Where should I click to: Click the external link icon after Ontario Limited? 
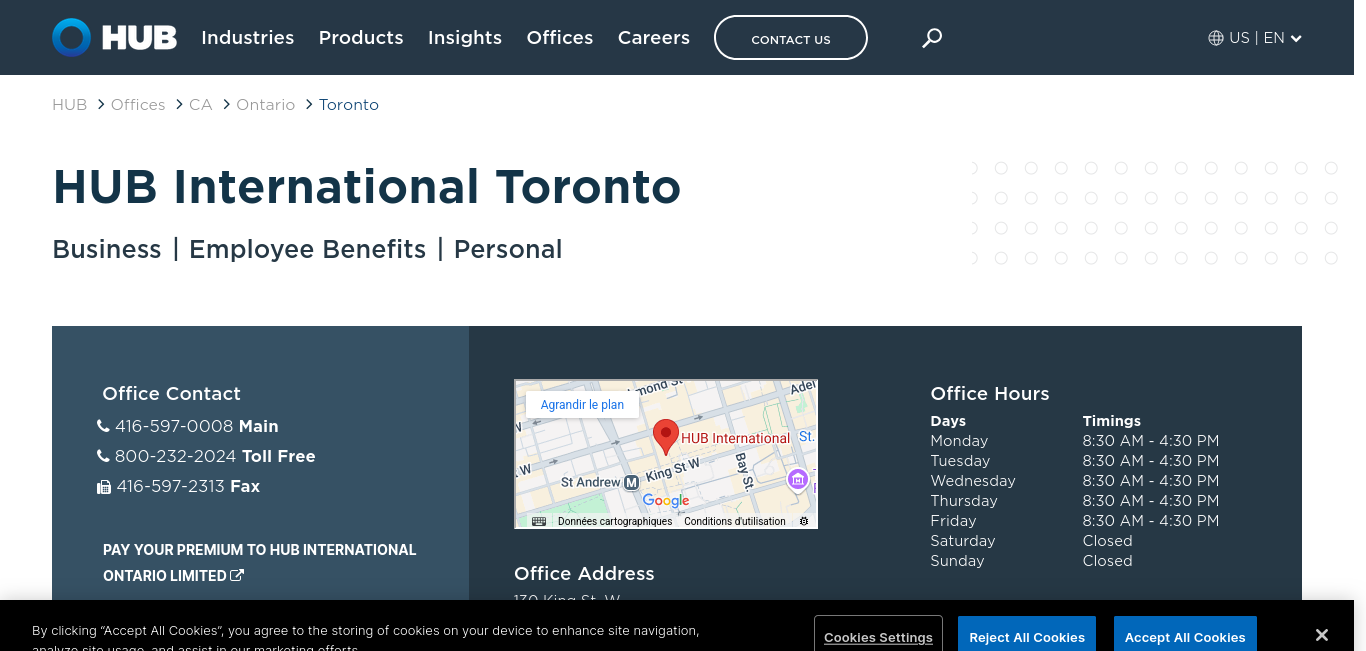(x=237, y=575)
